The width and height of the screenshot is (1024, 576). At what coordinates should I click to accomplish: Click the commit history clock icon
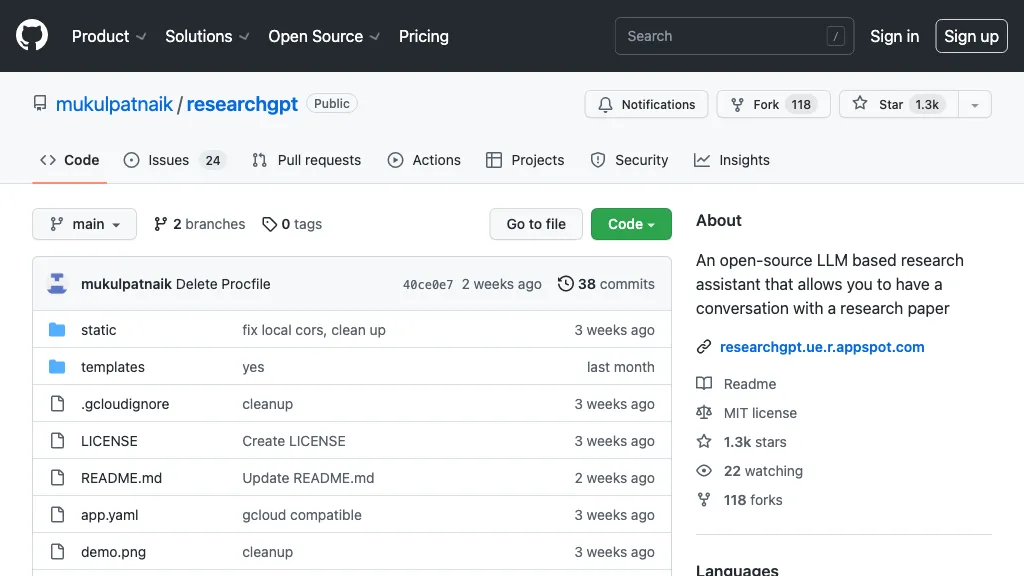(x=566, y=284)
